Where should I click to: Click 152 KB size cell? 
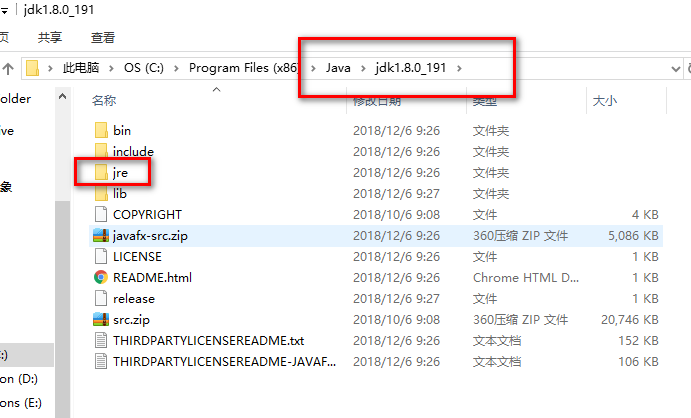tap(638, 340)
